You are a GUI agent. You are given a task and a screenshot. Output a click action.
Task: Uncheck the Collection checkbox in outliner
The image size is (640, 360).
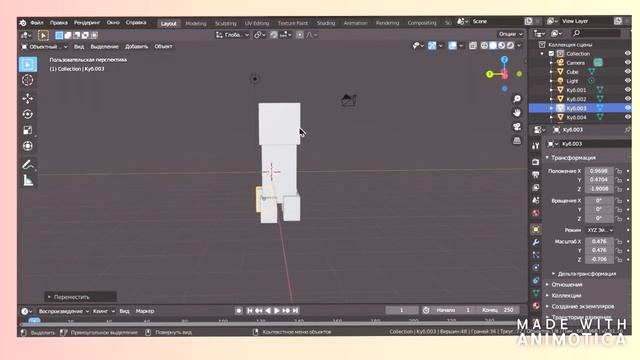[551, 53]
